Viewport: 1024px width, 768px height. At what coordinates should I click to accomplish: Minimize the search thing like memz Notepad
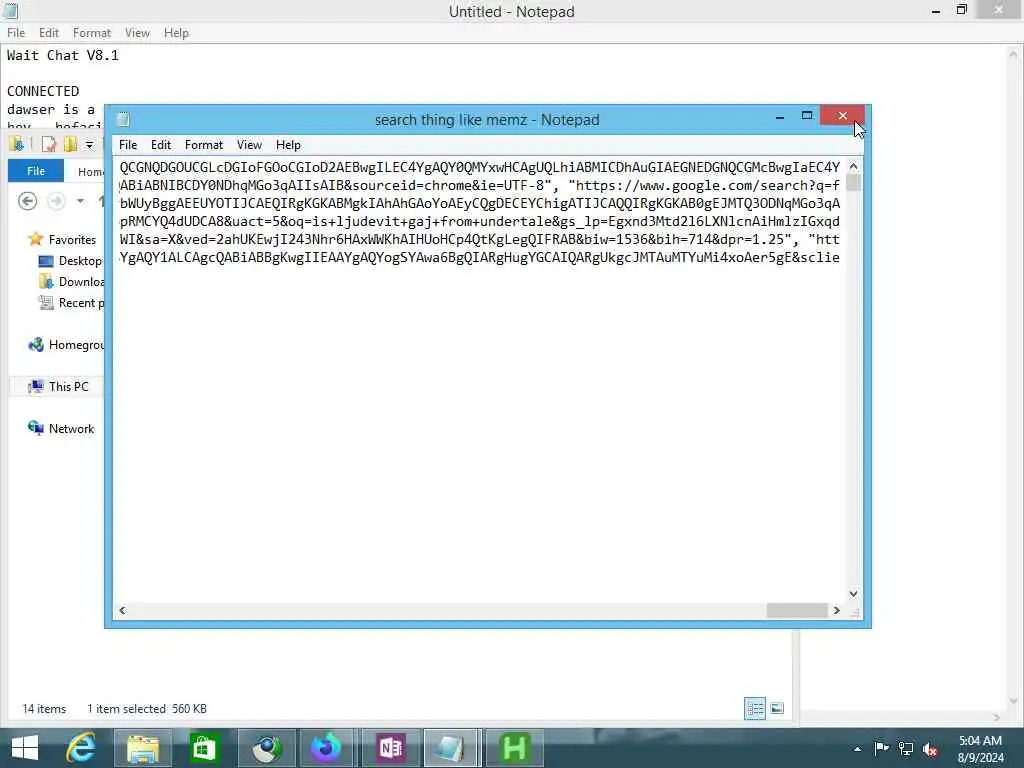click(x=780, y=116)
